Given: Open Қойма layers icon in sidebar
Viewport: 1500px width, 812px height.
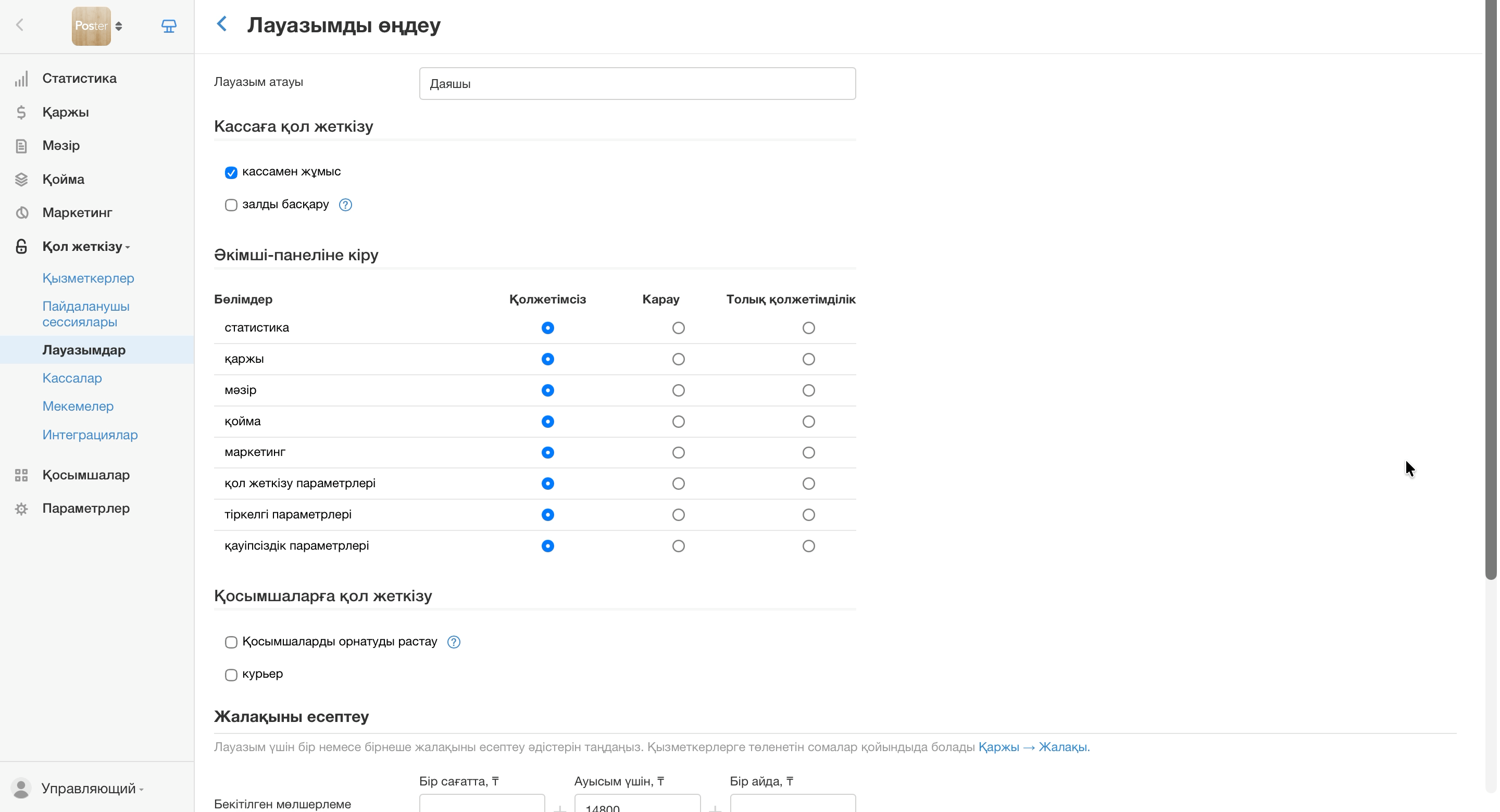Looking at the screenshot, I should [x=21, y=179].
